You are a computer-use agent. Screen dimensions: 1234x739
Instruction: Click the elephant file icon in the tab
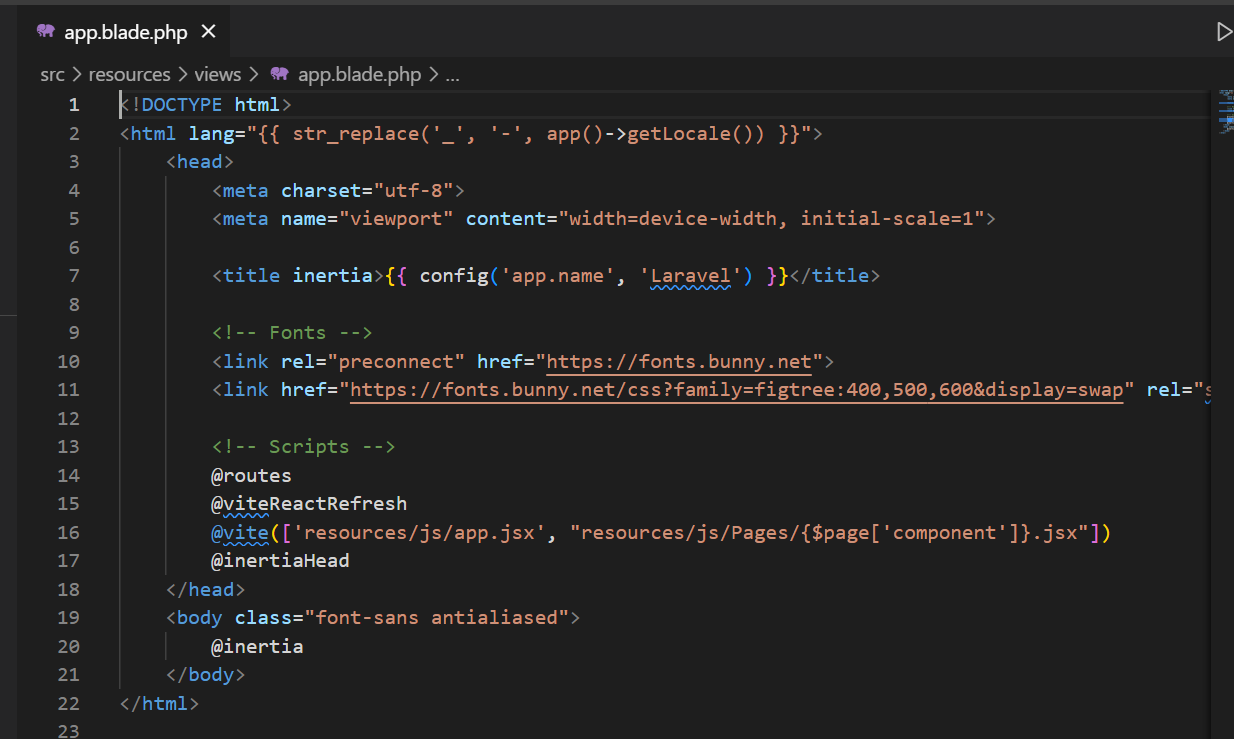pyautogui.click(x=45, y=32)
